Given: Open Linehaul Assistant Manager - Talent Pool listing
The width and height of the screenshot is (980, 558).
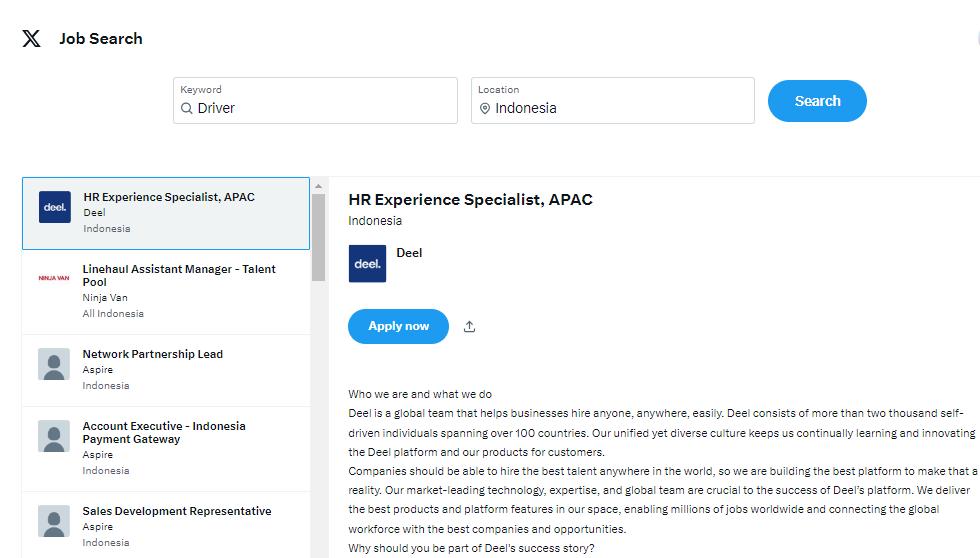Looking at the screenshot, I should 166,292.
